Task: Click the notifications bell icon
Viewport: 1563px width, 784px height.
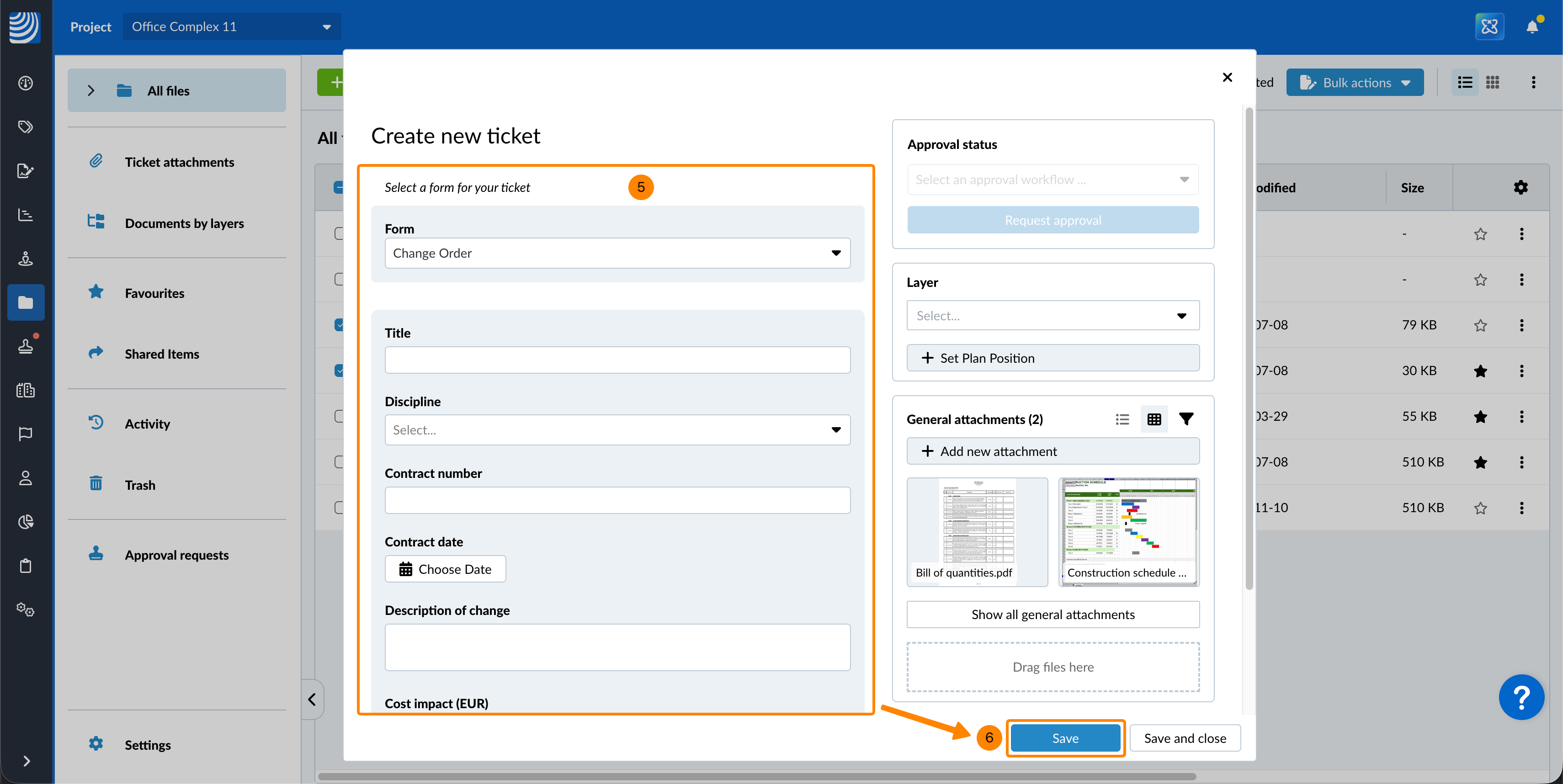Action: point(1531,26)
